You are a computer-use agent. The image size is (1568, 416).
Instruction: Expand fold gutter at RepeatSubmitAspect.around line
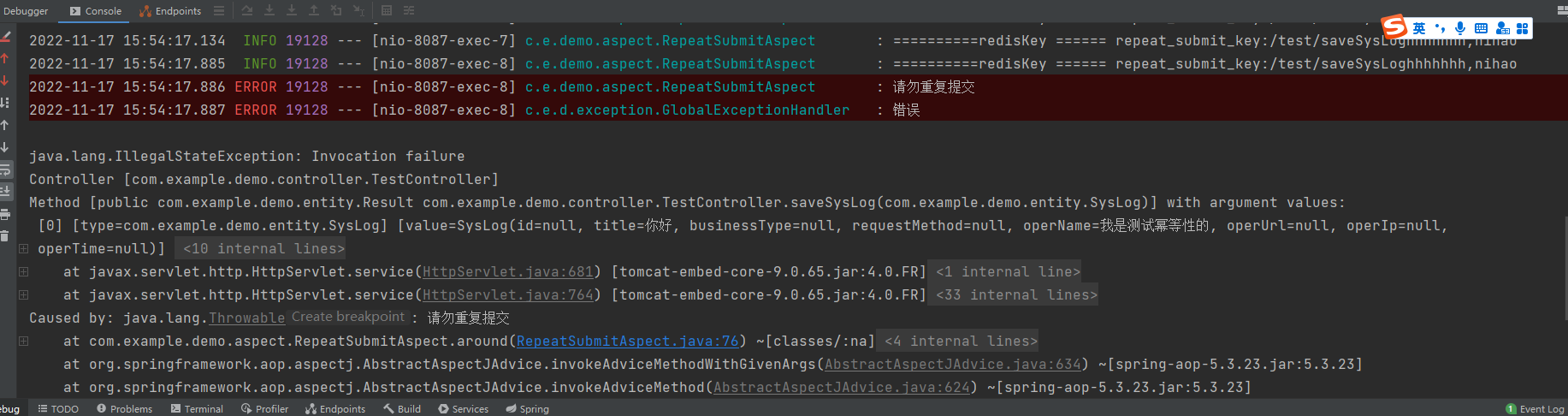(24, 341)
